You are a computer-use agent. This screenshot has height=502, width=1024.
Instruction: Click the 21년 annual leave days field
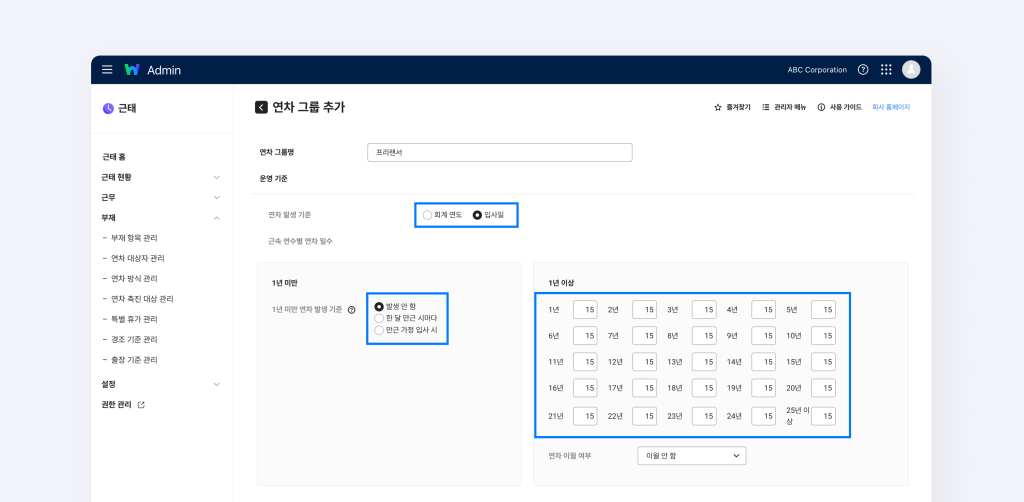[585, 416]
